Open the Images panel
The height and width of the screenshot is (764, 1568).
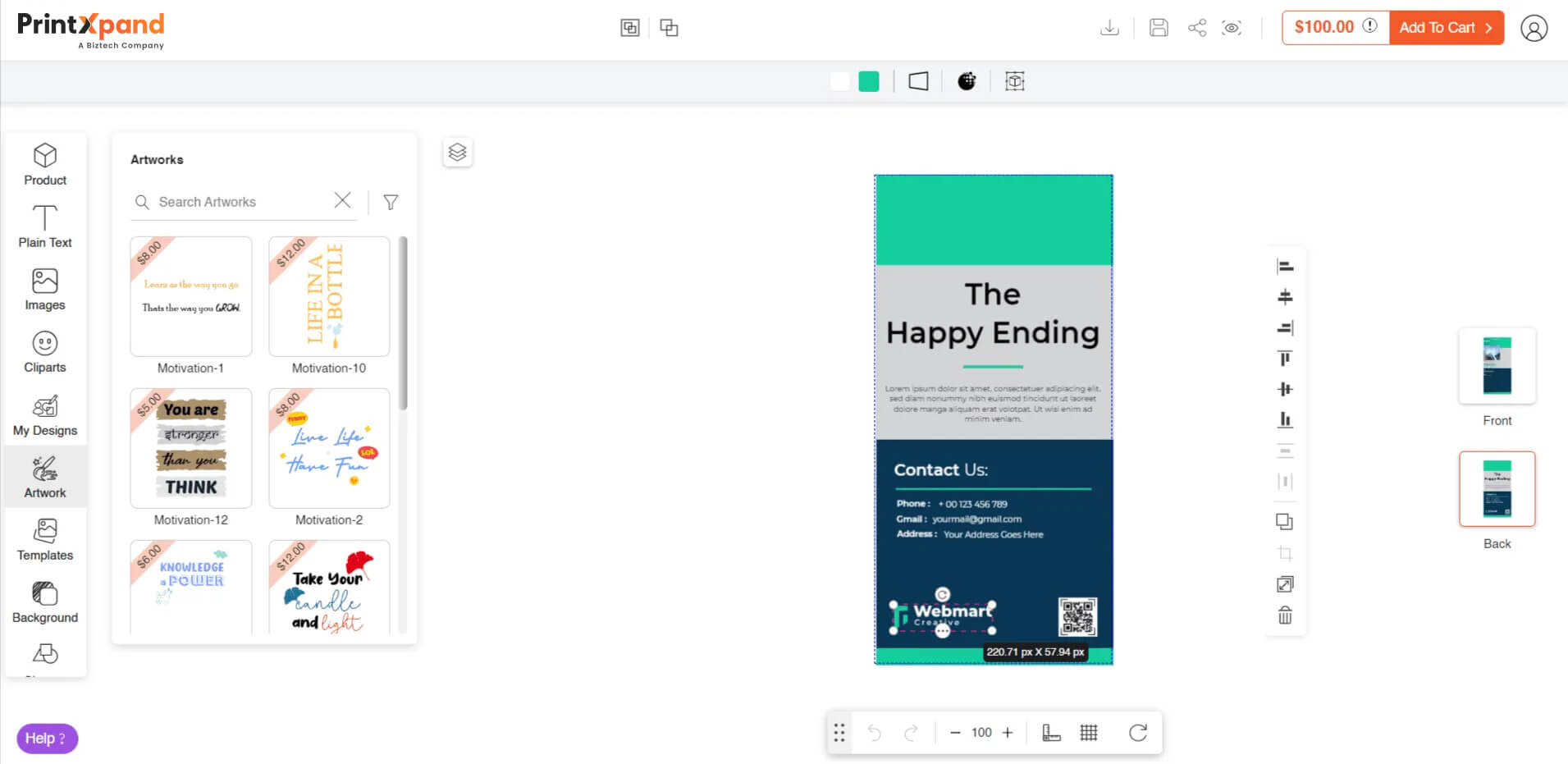(x=45, y=290)
